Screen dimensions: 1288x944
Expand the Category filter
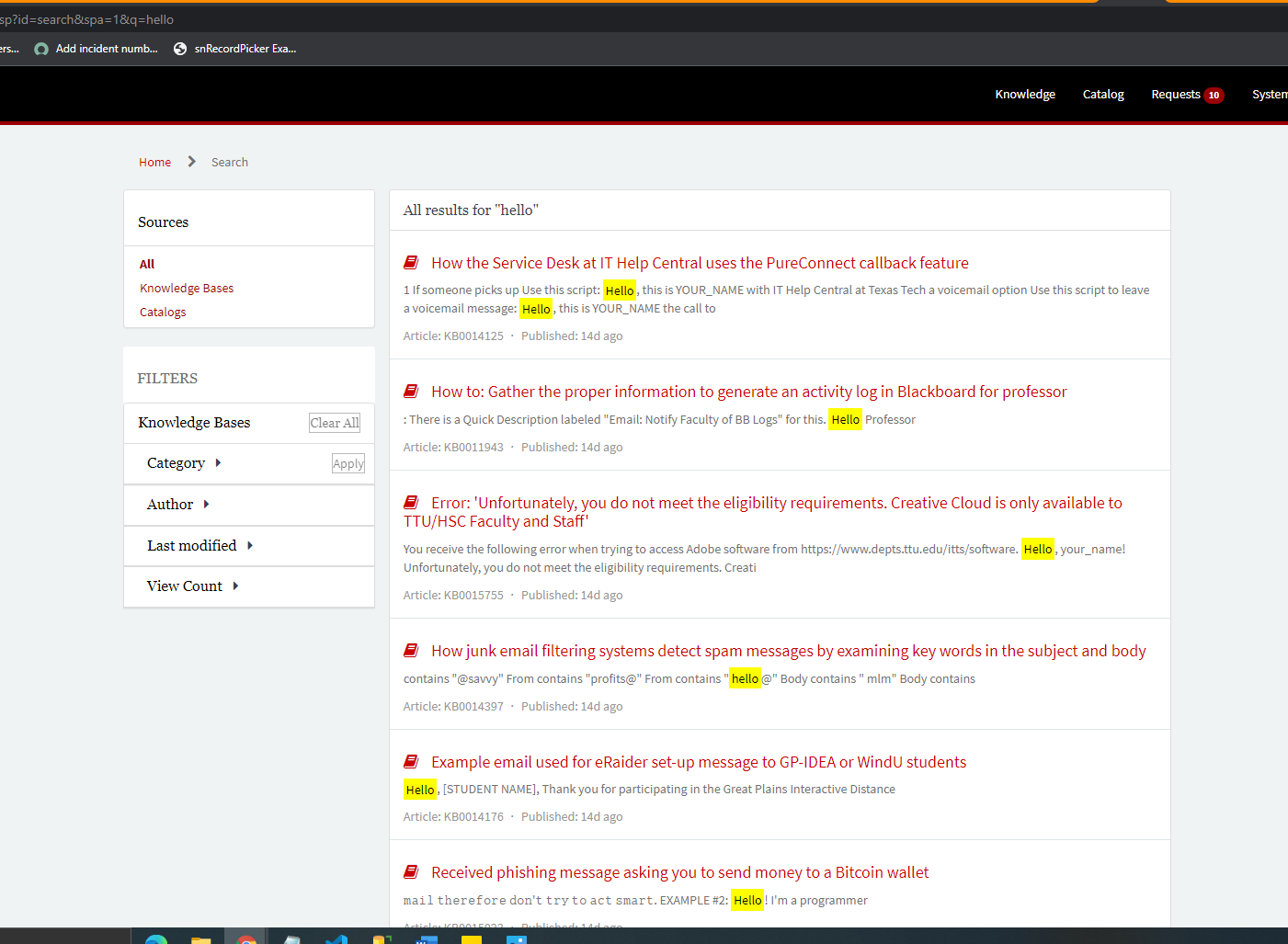pyautogui.click(x=183, y=463)
